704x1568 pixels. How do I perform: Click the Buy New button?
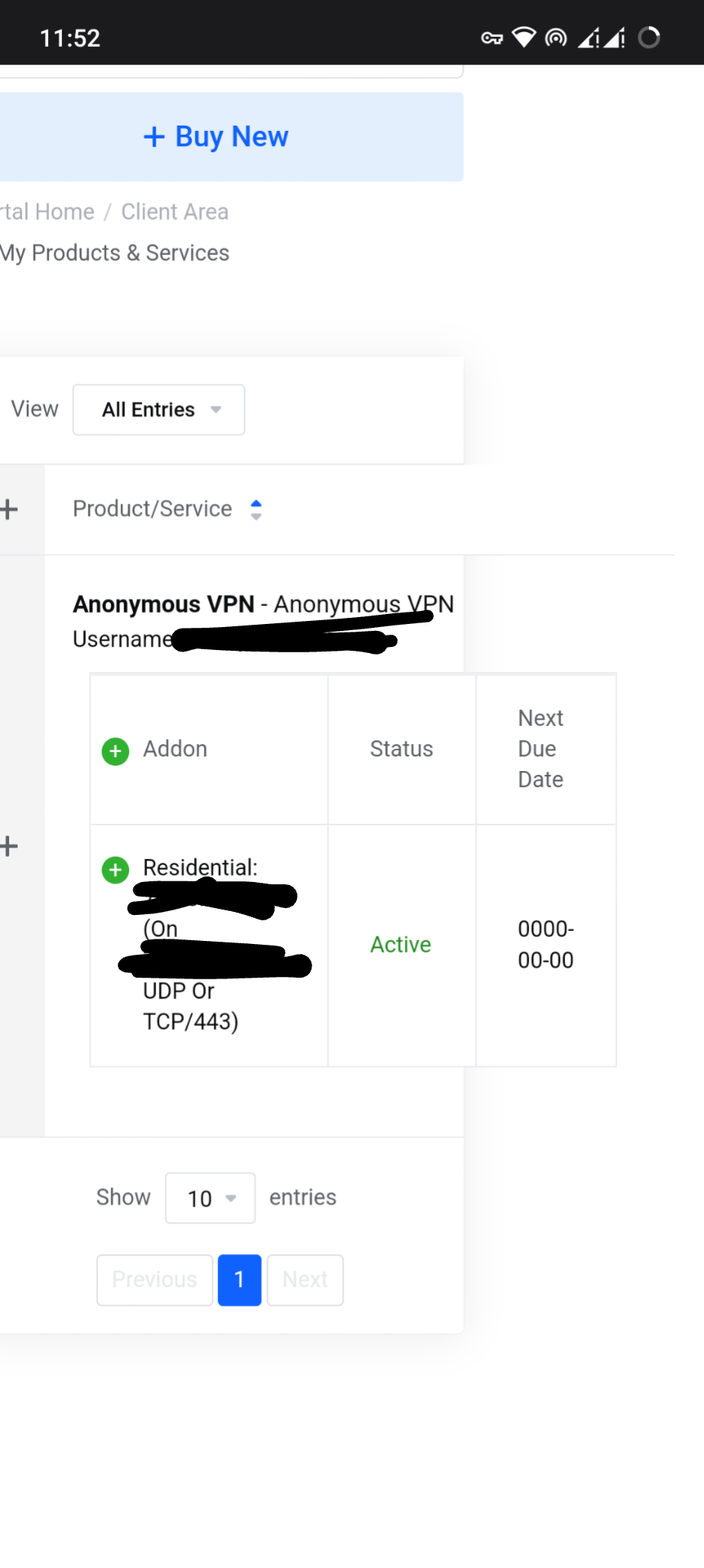coord(217,137)
